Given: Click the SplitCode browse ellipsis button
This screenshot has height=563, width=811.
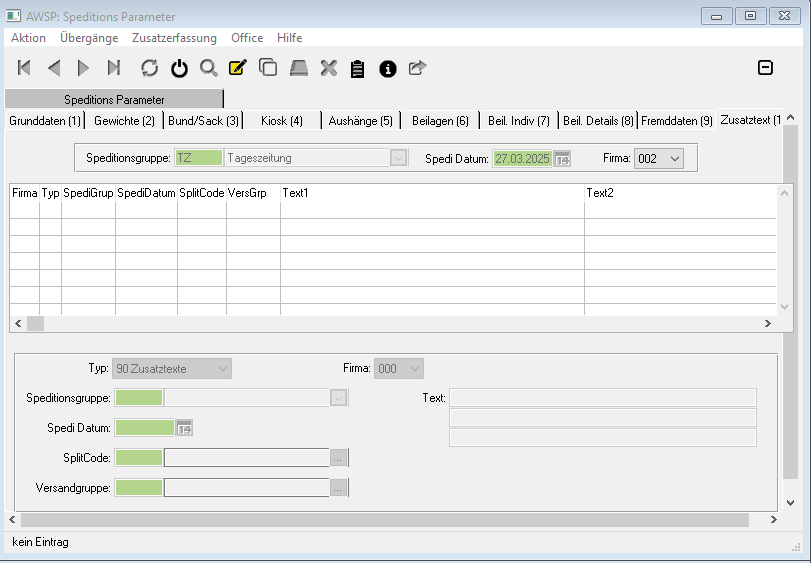Looking at the screenshot, I should (339, 458).
